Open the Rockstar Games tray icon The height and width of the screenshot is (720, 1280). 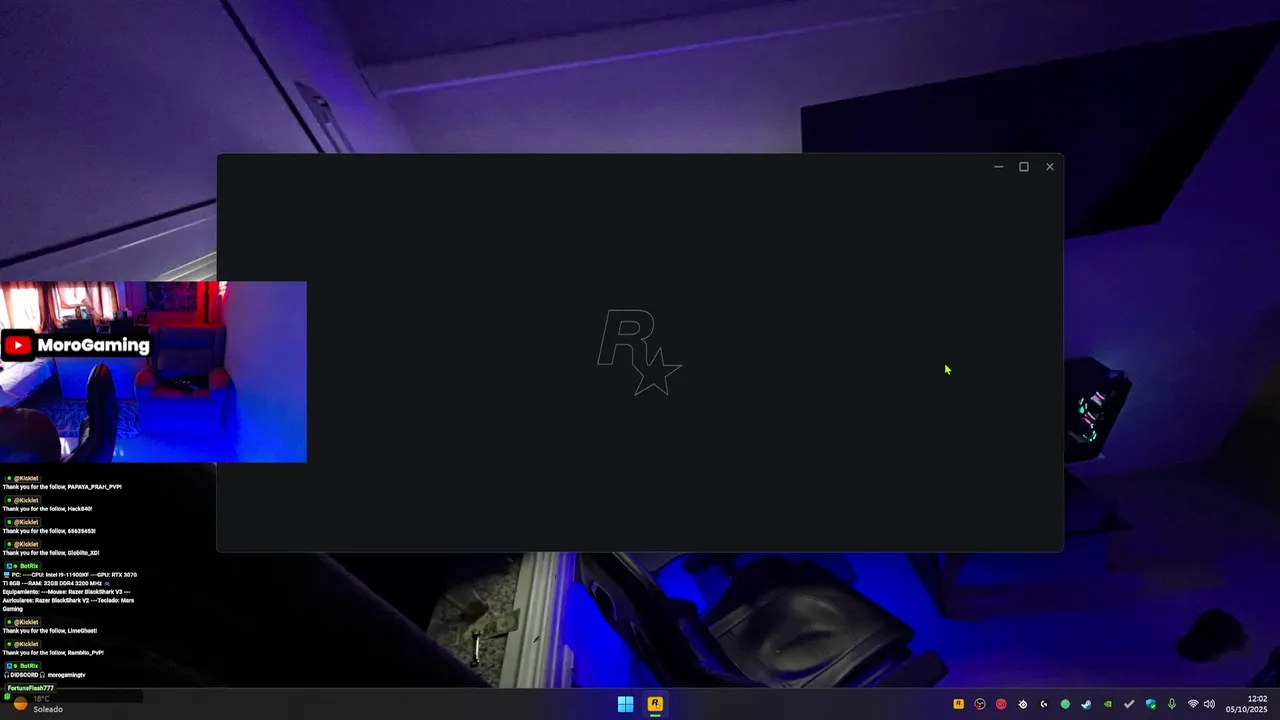pyautogui.click(x=958, y=704)
